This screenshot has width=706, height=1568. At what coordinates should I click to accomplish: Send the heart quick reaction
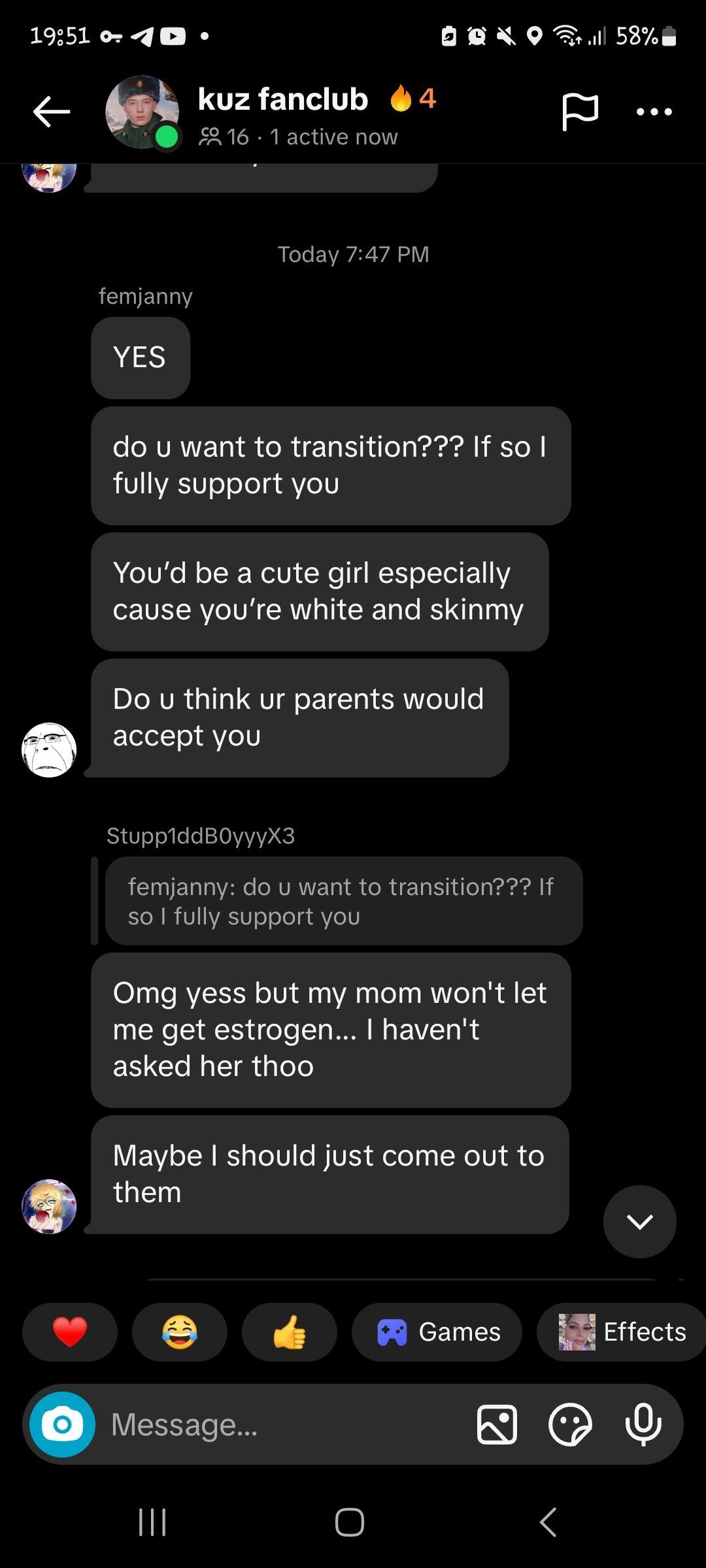click(70, 1332)
